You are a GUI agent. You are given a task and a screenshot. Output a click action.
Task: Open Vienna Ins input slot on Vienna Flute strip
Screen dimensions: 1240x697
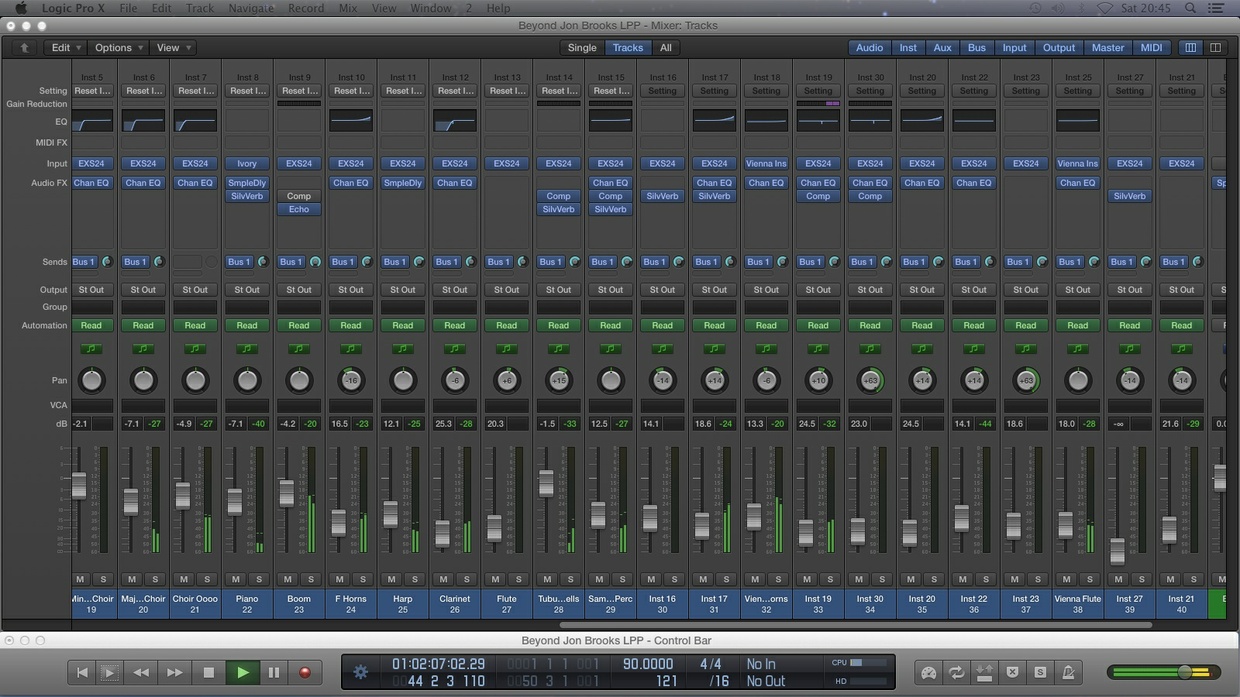point(1078,163)
